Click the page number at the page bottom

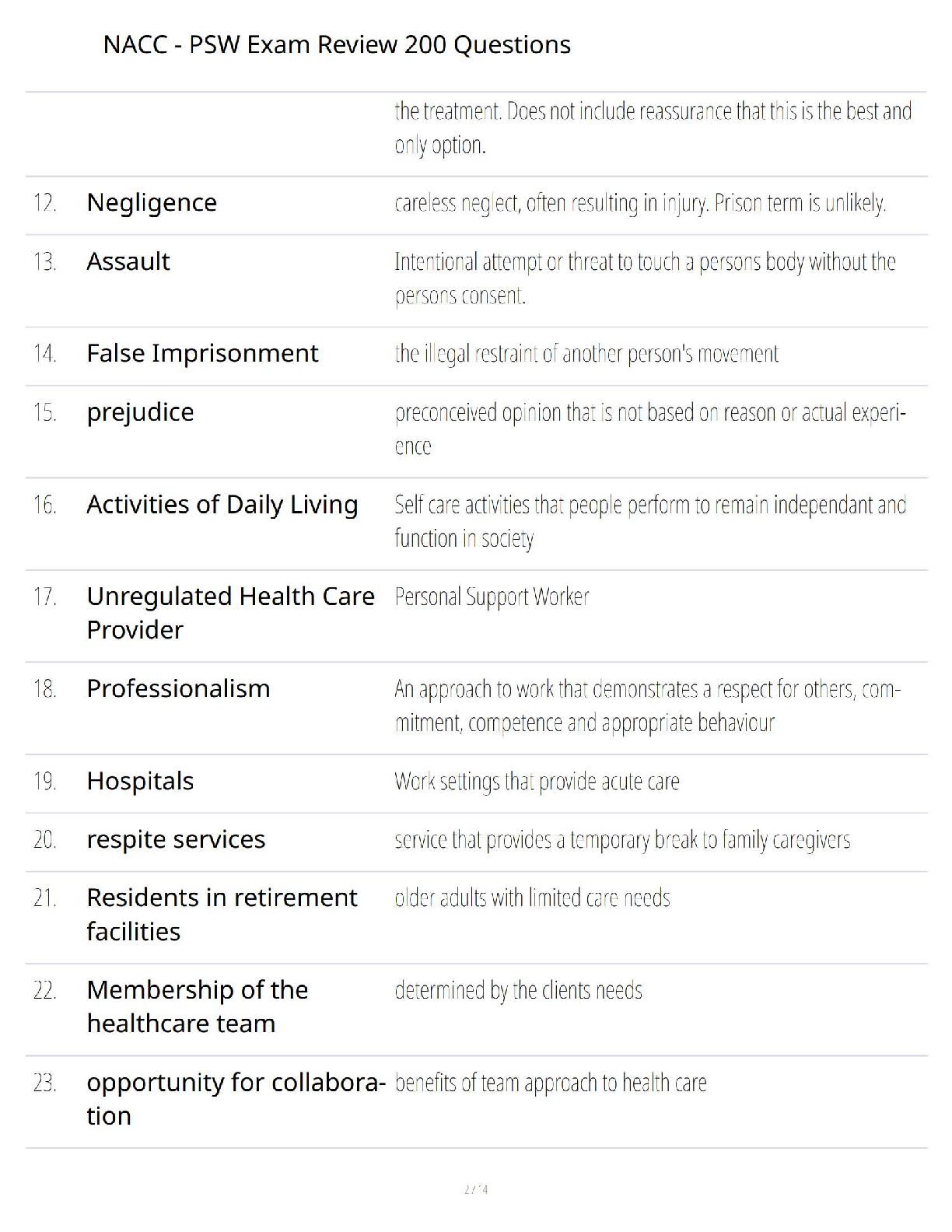tap(476, 1189)
